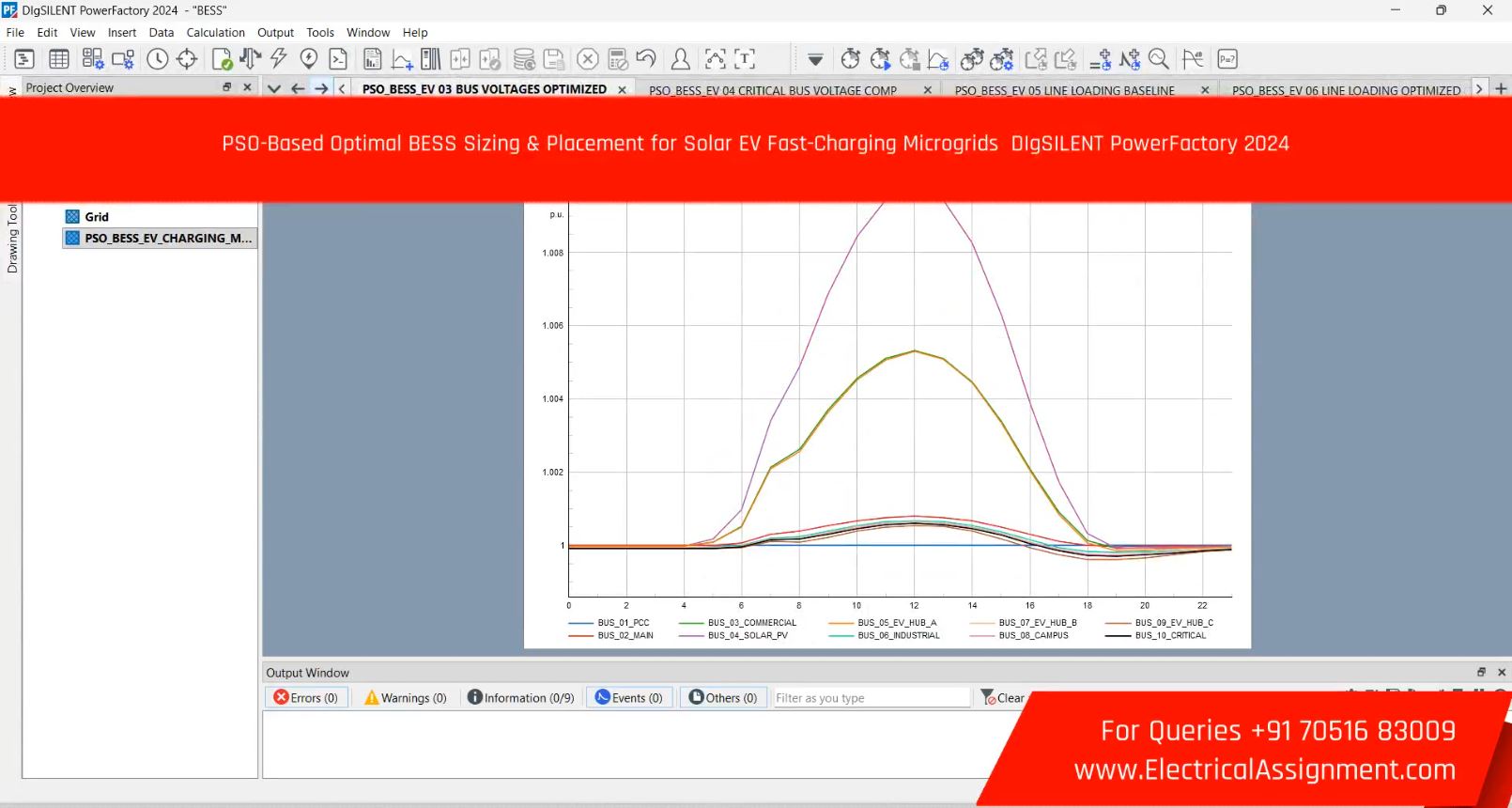Click the insert plot curve-with-plus icon
Image resolution: width=1512 pixels, height=808 pixels.
pyautogui.click(x=402, y=59)
